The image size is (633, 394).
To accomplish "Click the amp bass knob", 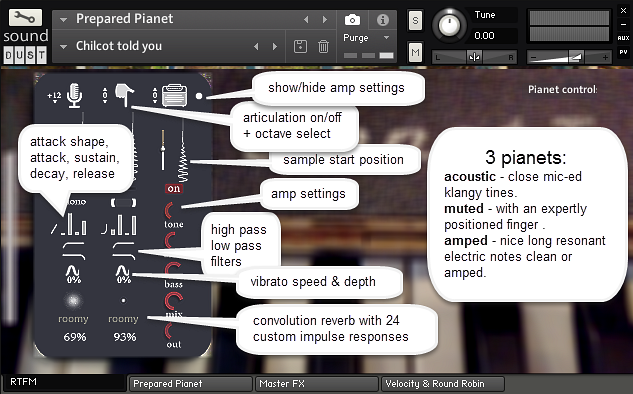I will [x=173, y=270].
